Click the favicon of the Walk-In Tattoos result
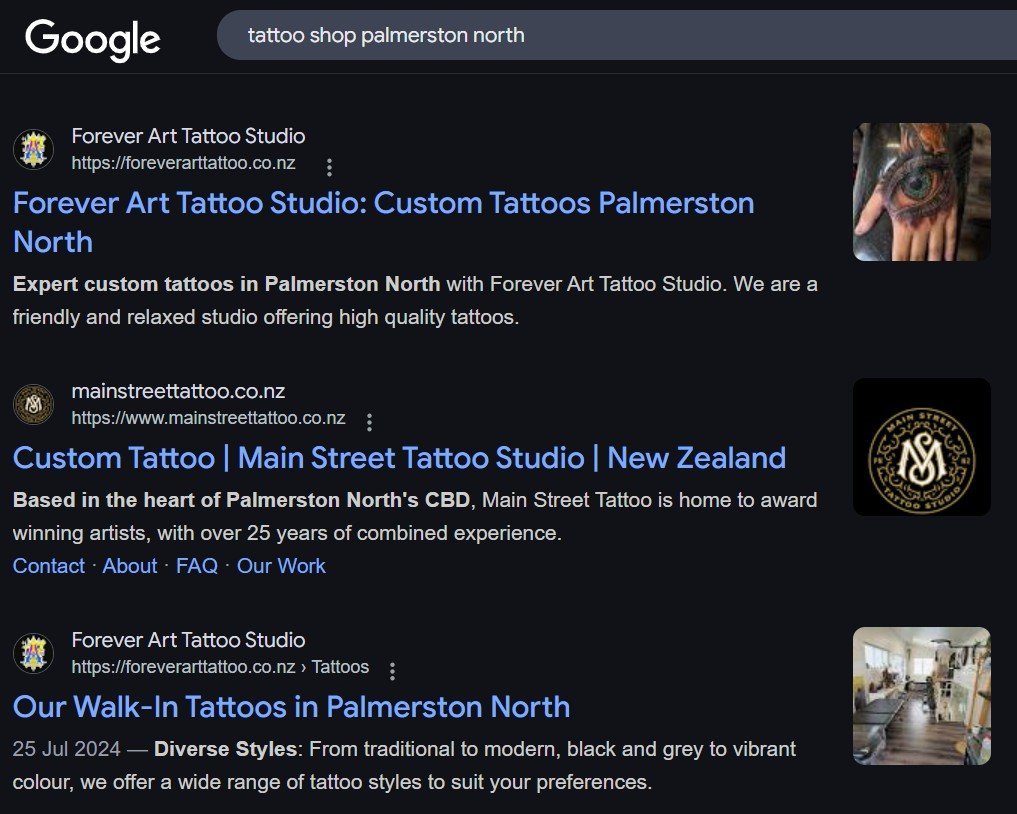1017x814 pixels. tap(33, 653)
